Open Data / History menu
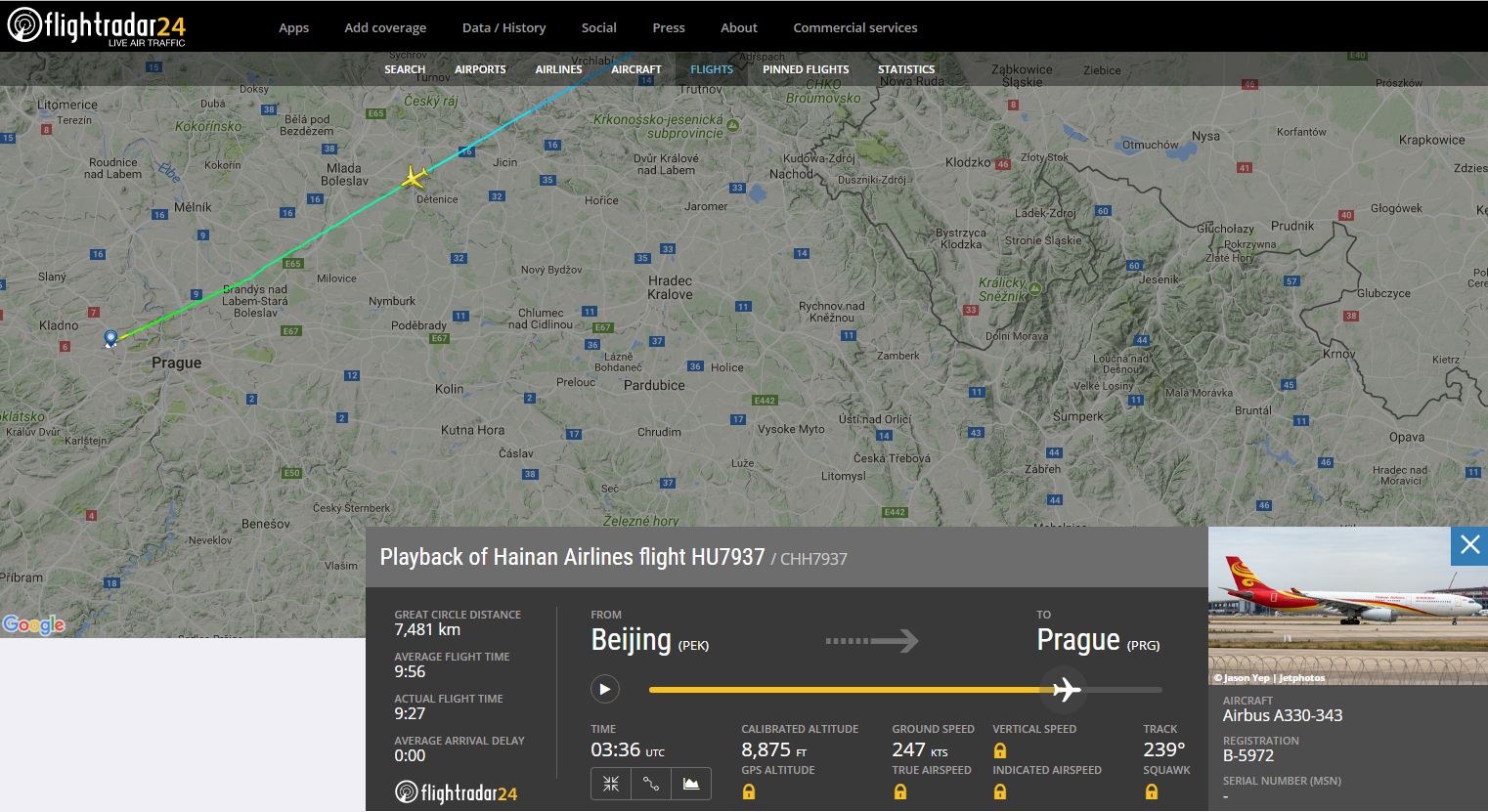This screenshot has height=812, width=1488. click(503, 27)
